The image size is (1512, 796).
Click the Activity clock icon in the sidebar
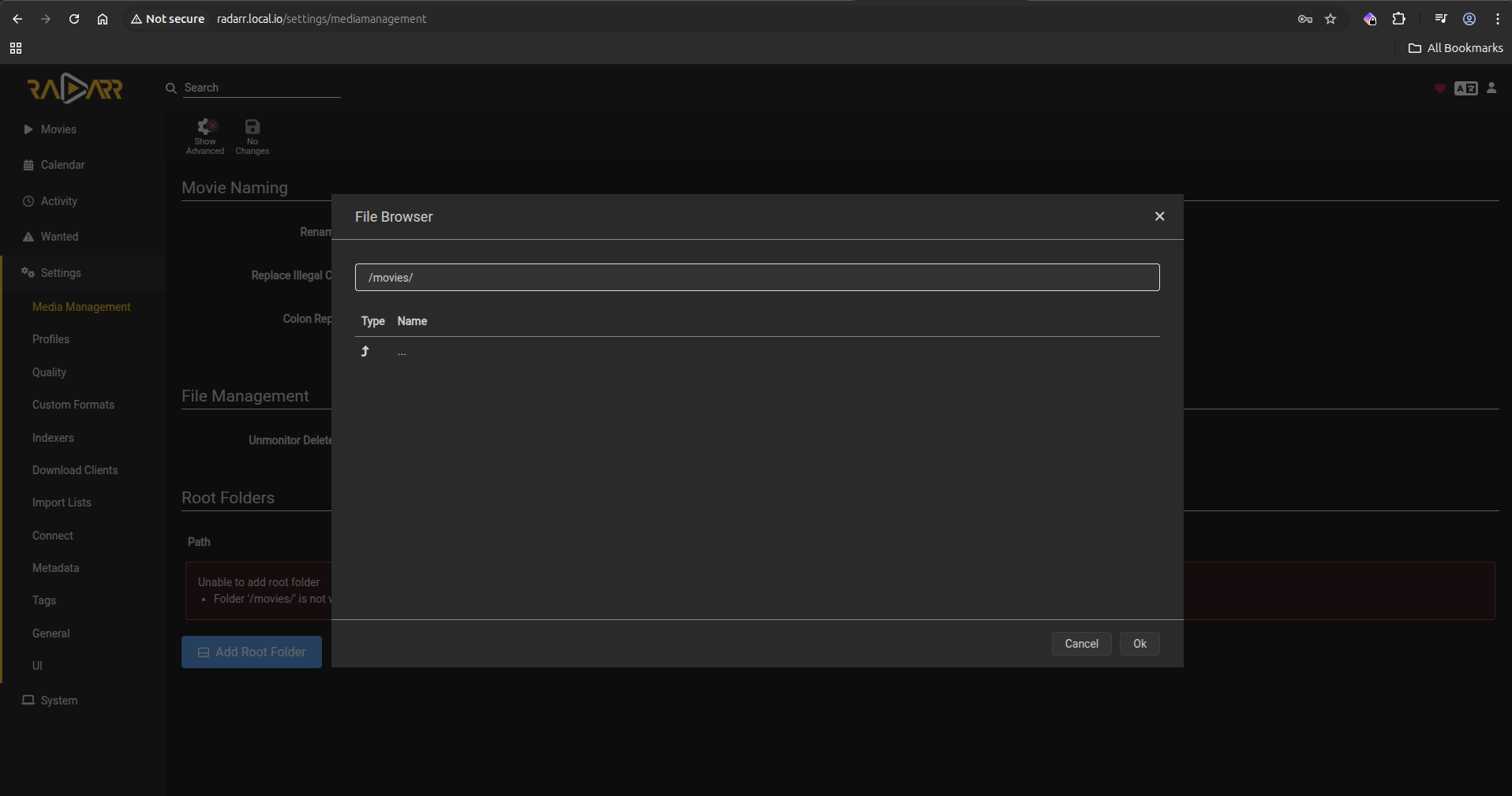click(x=28, y=201)
